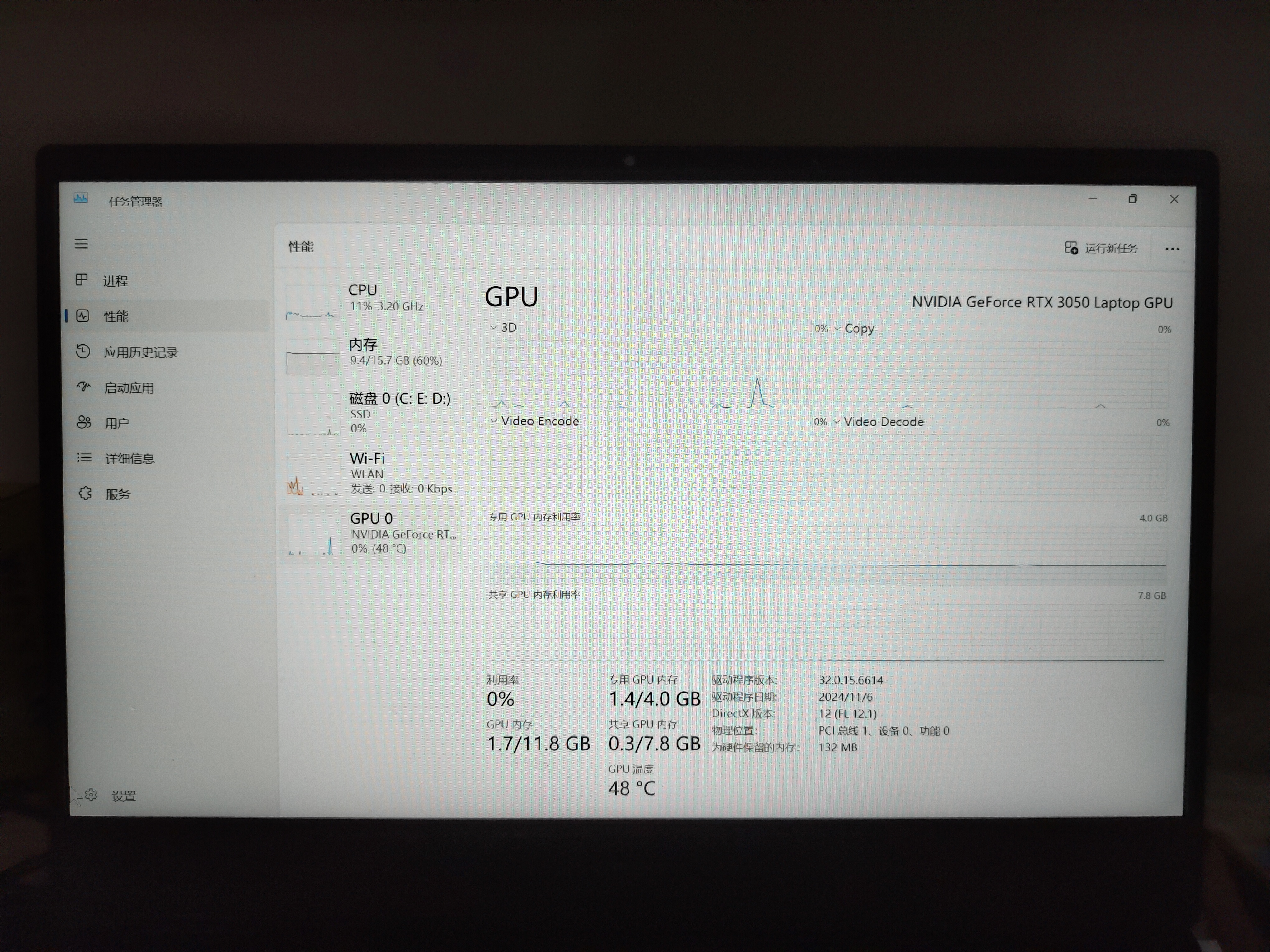Open 设置 (Settings) gear icon

click(x=91, y=795)
